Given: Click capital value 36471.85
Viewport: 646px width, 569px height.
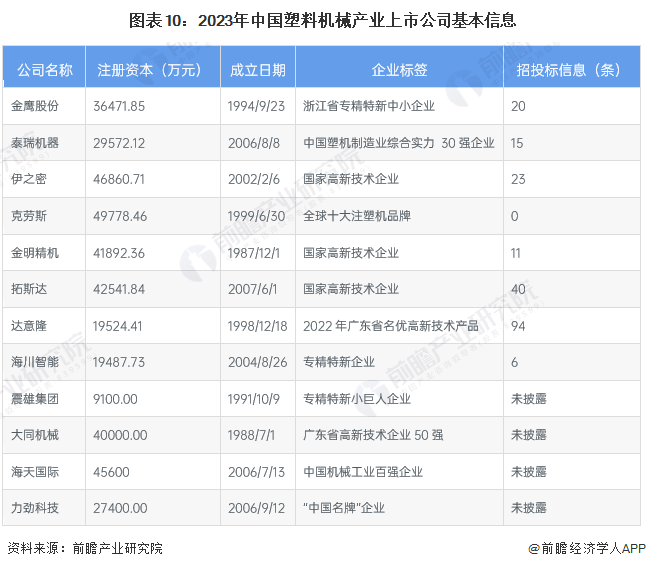Looking at the screenshot, I should point(119,106).
